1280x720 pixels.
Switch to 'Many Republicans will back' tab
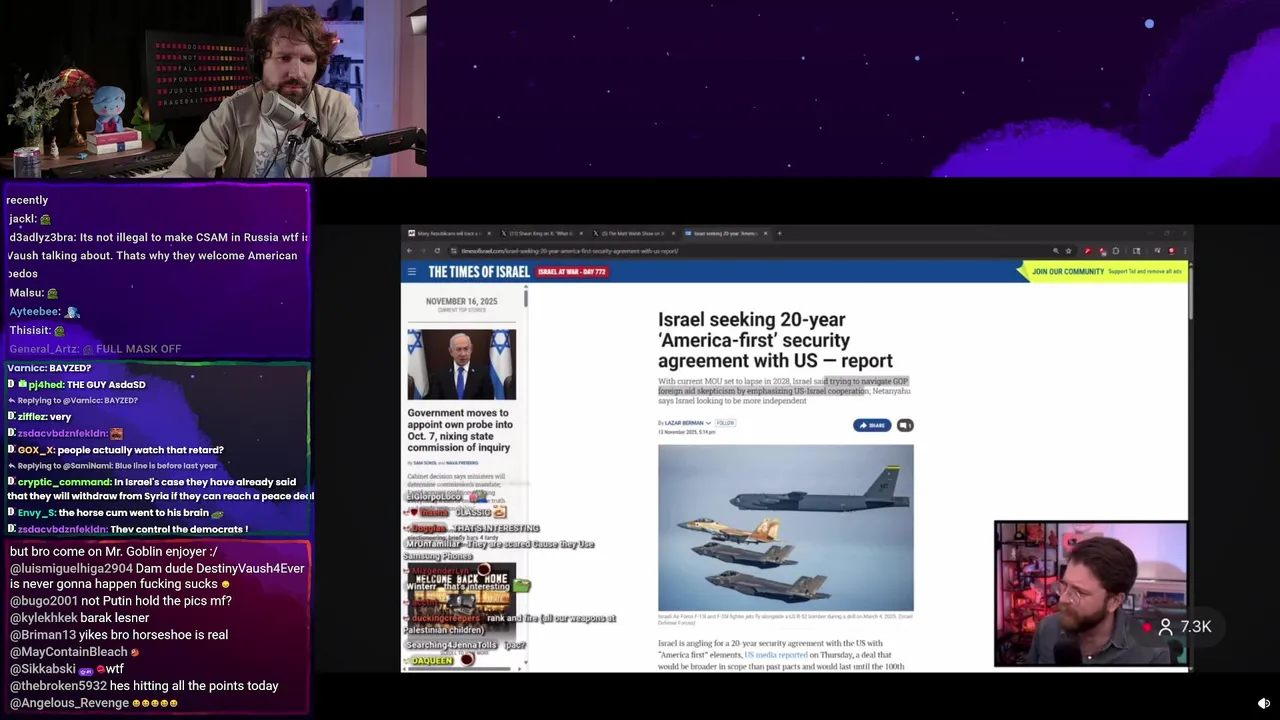(x=448, y=233)
